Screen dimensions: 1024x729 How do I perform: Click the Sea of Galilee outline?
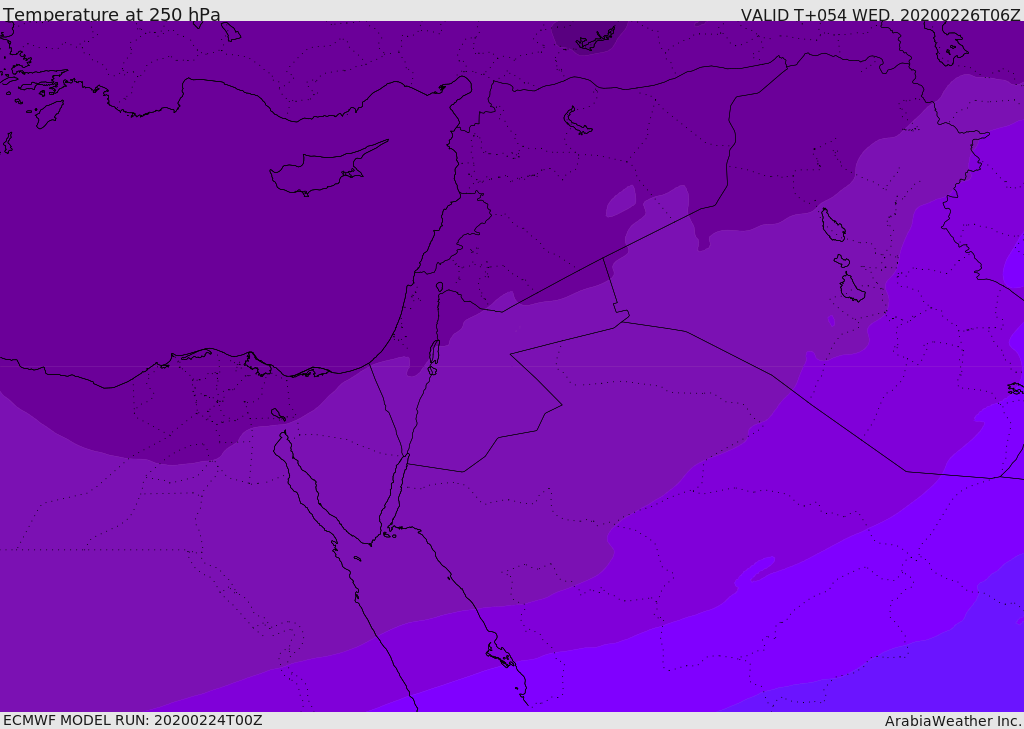click(x=440, y=287)
